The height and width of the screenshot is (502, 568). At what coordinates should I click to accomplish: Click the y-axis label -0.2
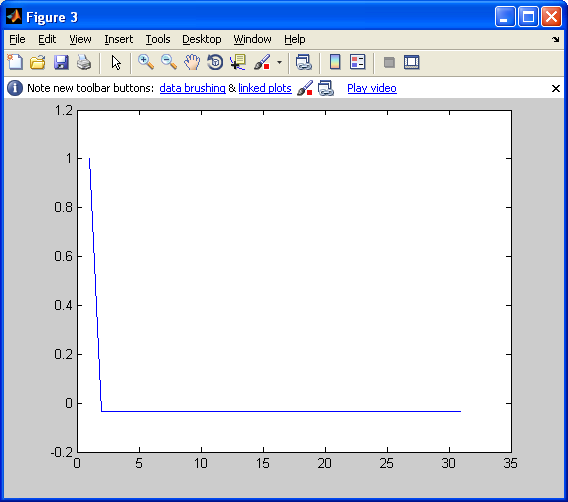click(x=62, y=452)
